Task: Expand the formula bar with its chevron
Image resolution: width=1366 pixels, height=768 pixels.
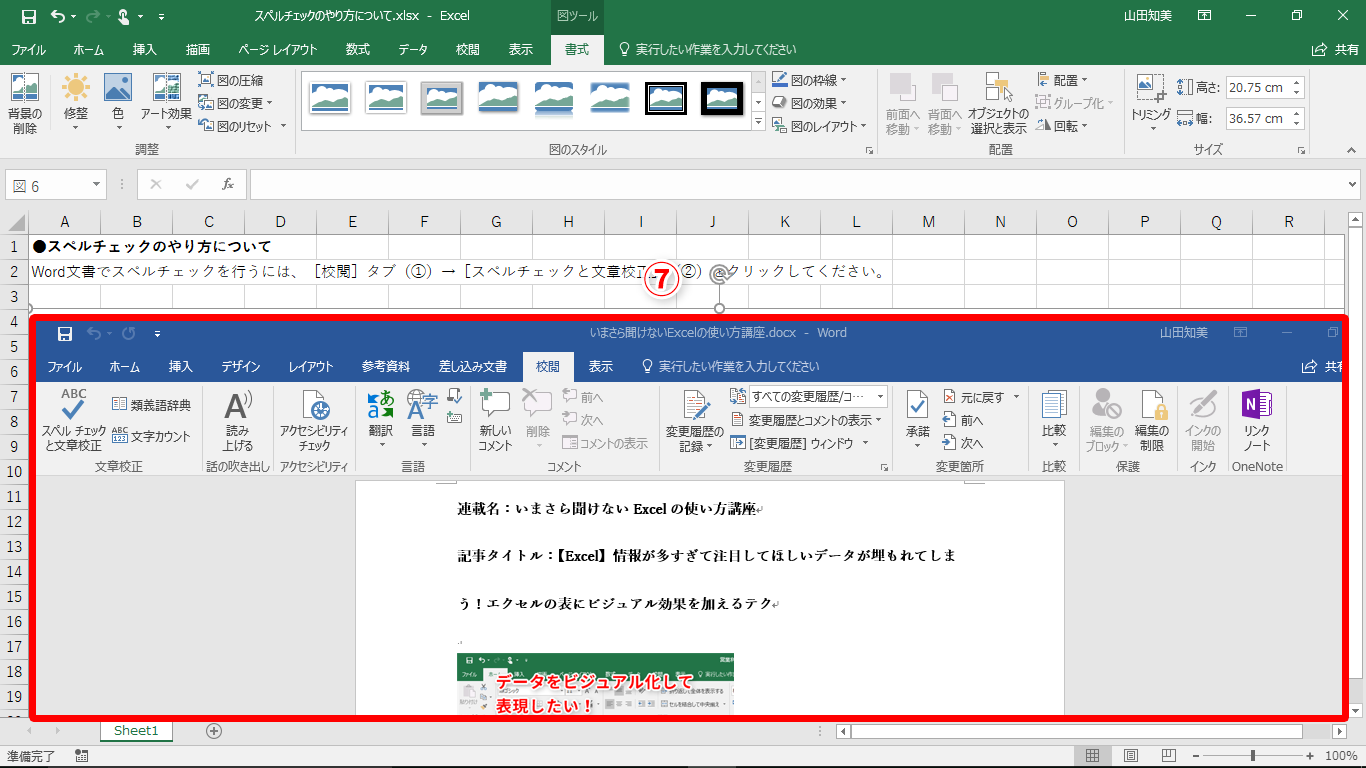Action: coord(1352,184)
